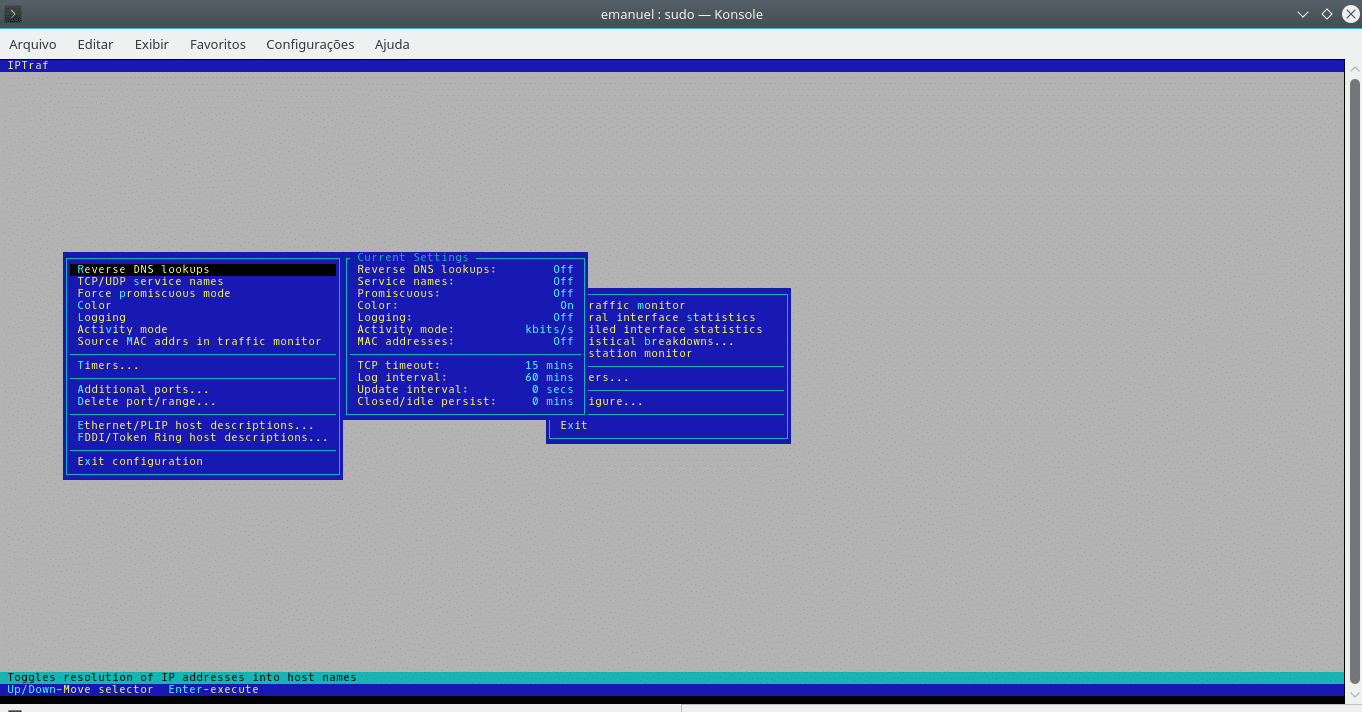Click 'Activity mode:' kbits/s value
The image size is (1362, 712).
pyautogui.click(x=550, y=329)
